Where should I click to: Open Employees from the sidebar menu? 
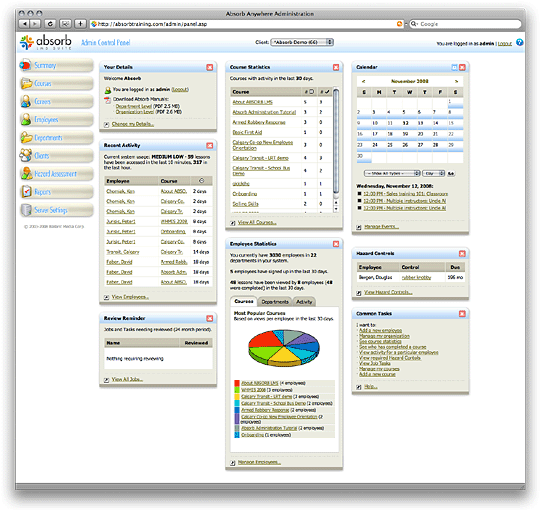56,119
